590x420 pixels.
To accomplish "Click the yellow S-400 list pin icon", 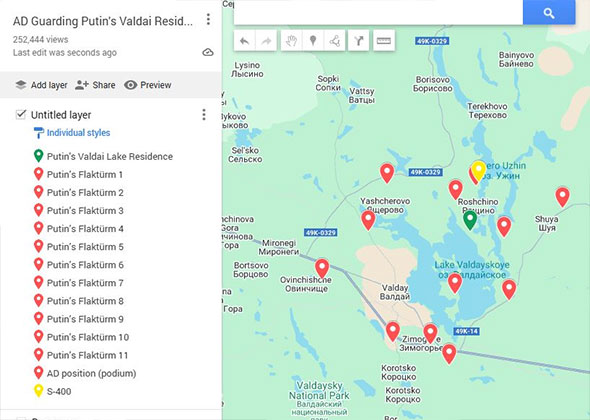I will 38,391.
